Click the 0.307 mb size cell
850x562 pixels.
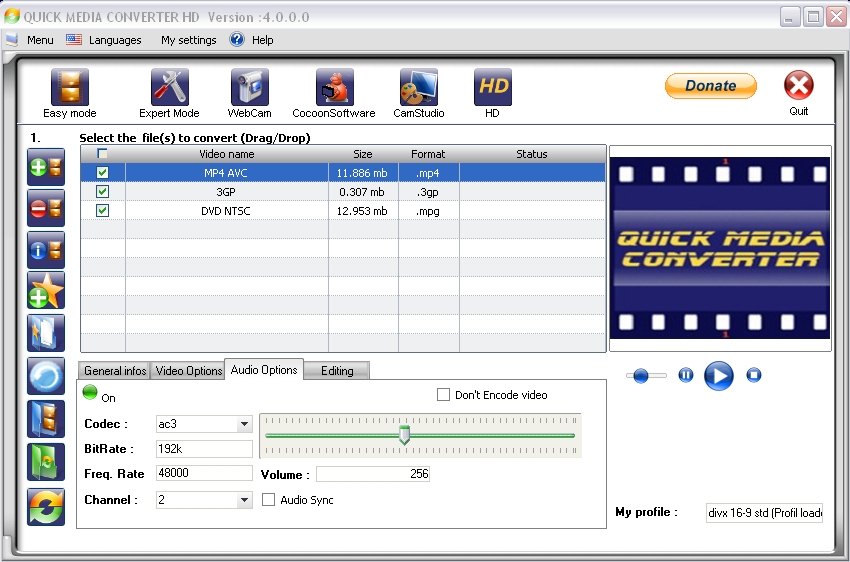pyautogui.click(x=362, y=192)
